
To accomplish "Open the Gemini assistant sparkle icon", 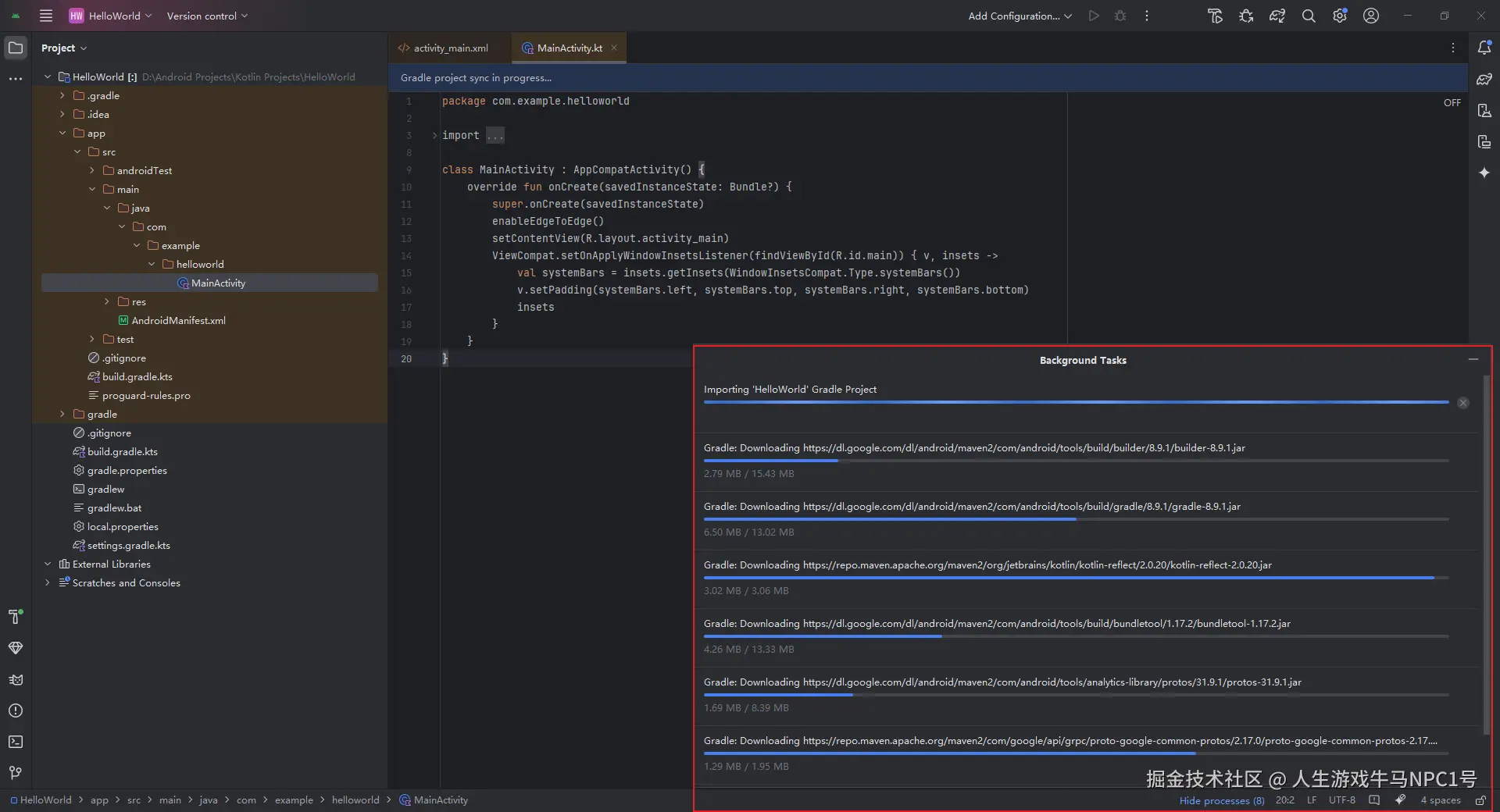I will 1484,173.
